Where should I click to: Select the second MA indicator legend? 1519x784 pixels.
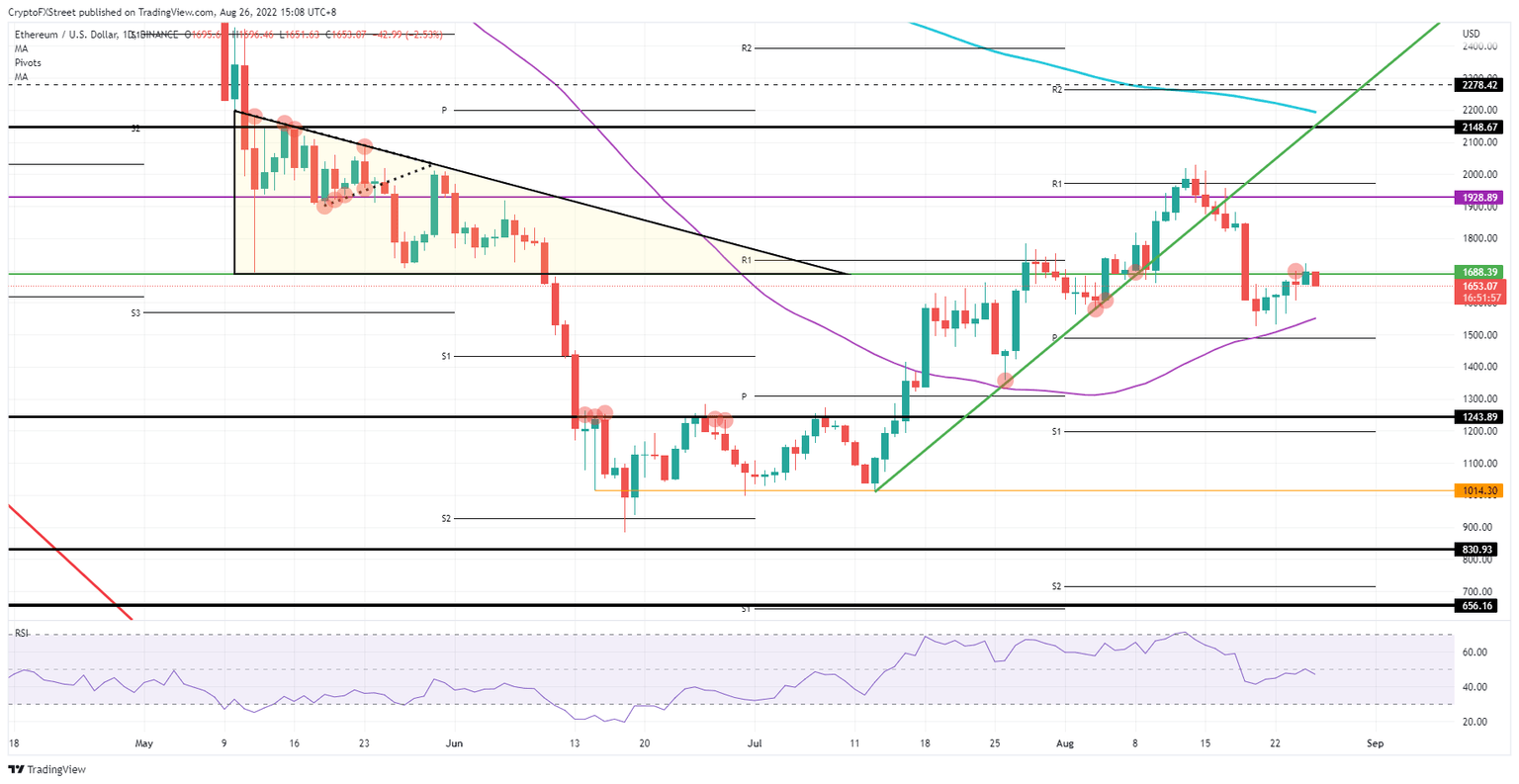click(21, 77)
